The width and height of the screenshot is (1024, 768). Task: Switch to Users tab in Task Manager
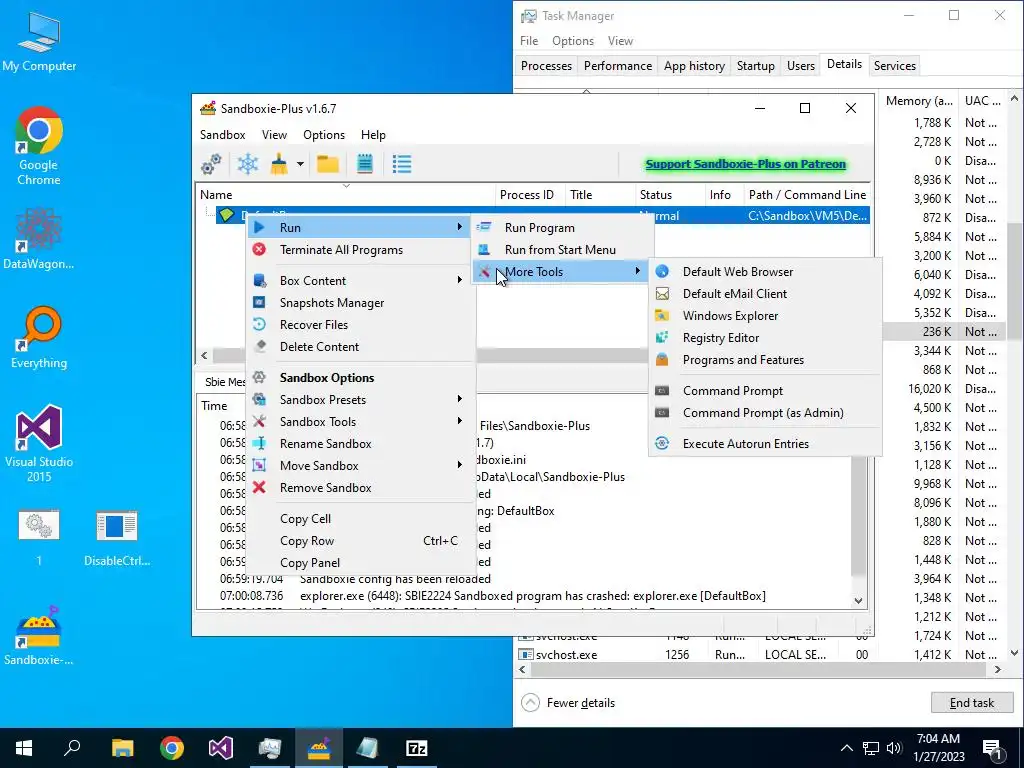point(801,65)
